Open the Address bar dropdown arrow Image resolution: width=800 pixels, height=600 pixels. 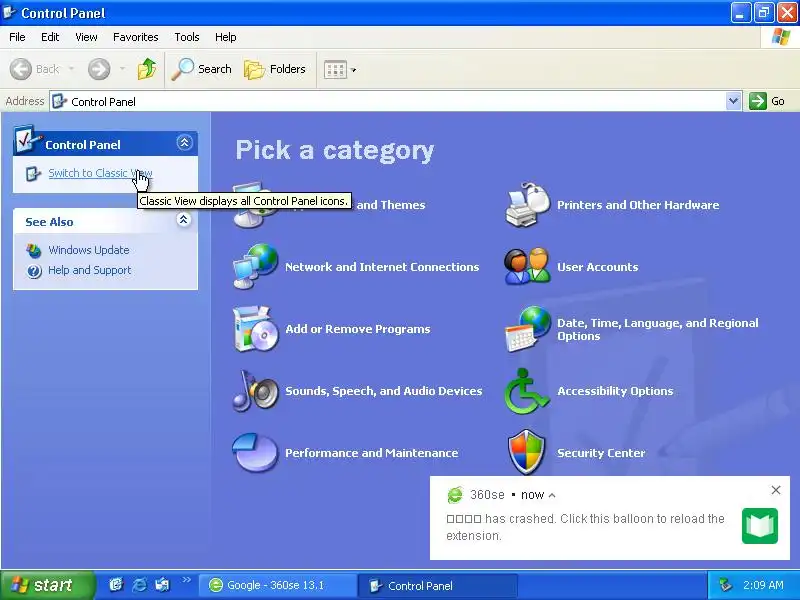coord(733,101)
